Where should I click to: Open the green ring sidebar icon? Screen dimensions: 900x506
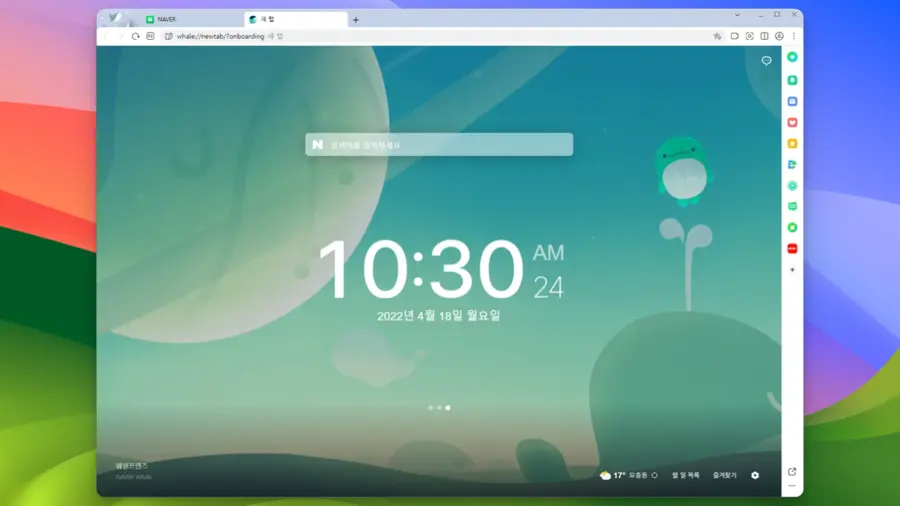tap(792, 228)
